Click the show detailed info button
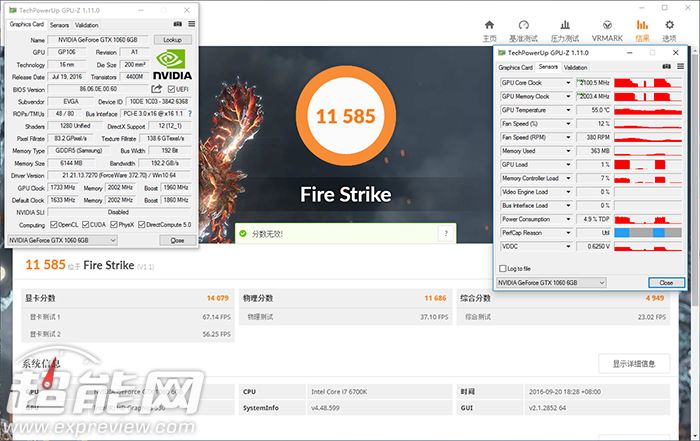The height and width of the screenshot is (441, 700). coord(633,363)
